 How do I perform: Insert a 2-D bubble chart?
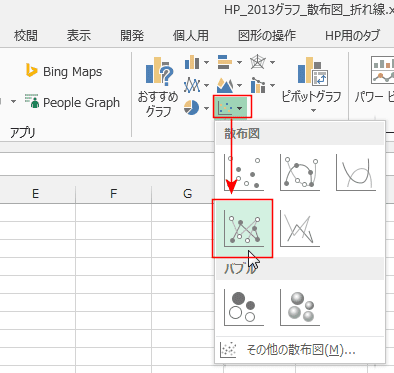click(244, 307)
